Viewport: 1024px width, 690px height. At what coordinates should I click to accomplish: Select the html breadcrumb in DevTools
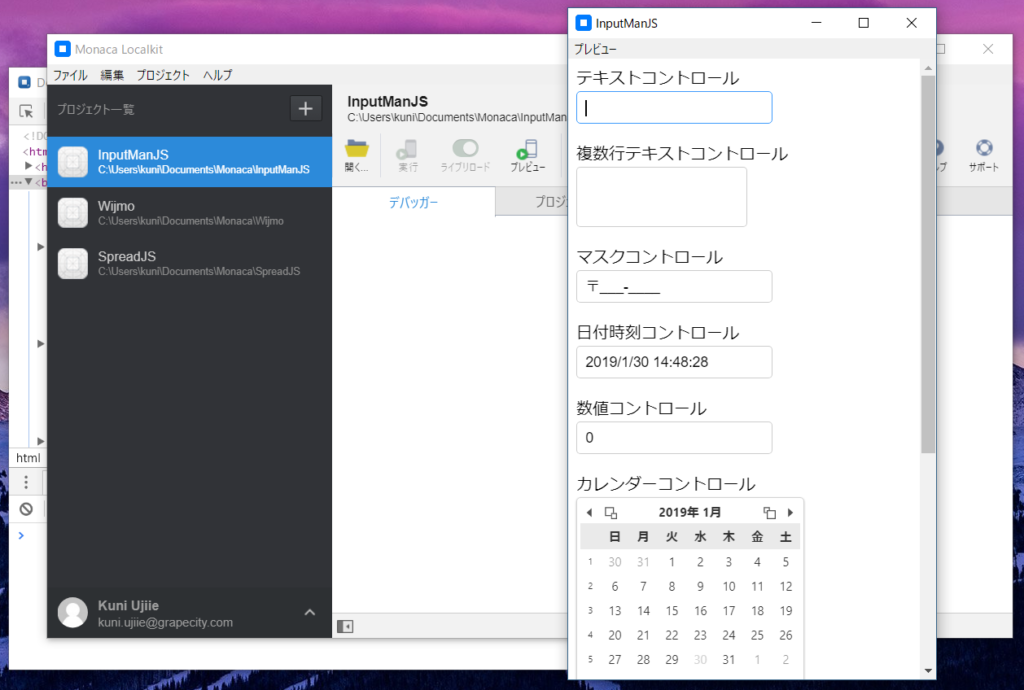[x=28, y=458]
